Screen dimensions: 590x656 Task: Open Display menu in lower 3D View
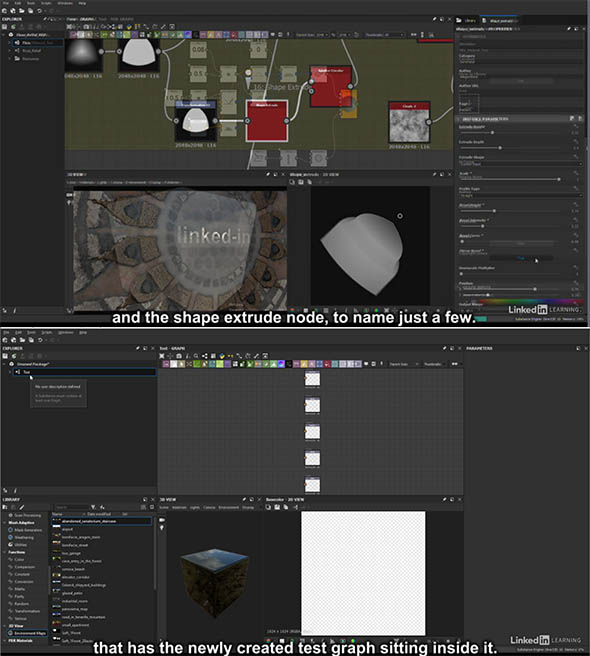[x=248, y=507]
